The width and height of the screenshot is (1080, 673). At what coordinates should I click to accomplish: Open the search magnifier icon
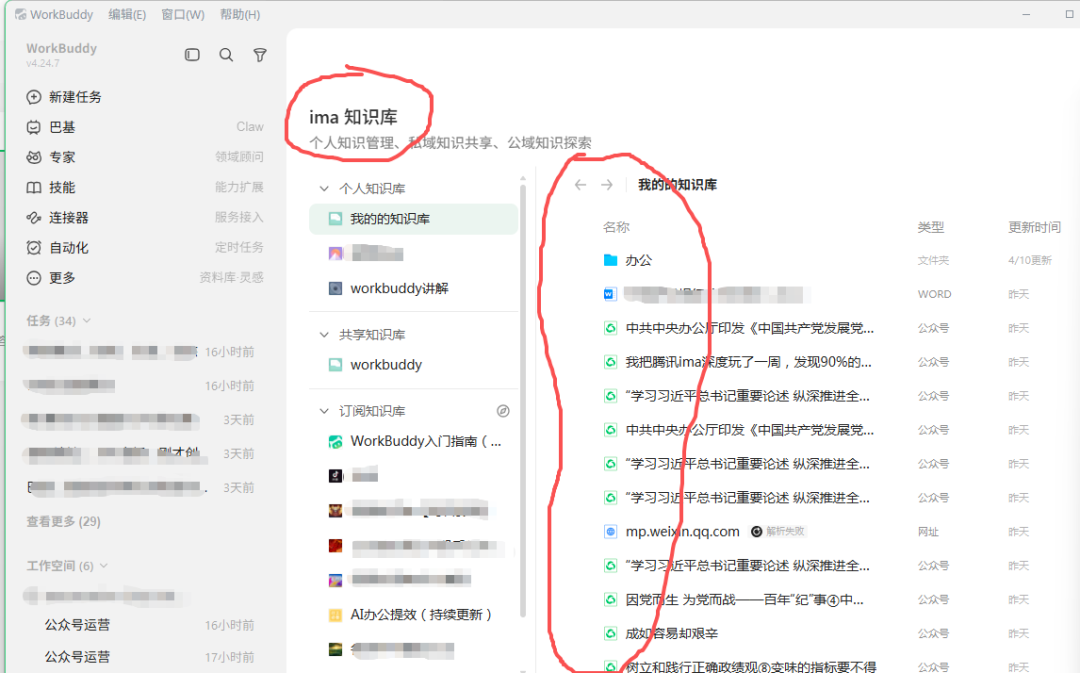[226, 54]
